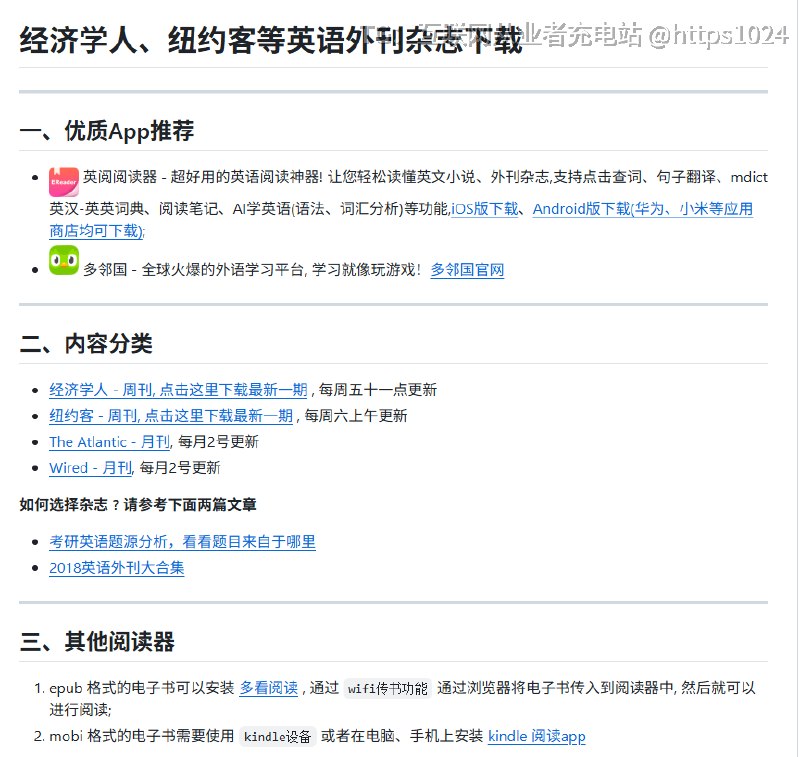Click the wifi传书功能 code text

[388, 689]
